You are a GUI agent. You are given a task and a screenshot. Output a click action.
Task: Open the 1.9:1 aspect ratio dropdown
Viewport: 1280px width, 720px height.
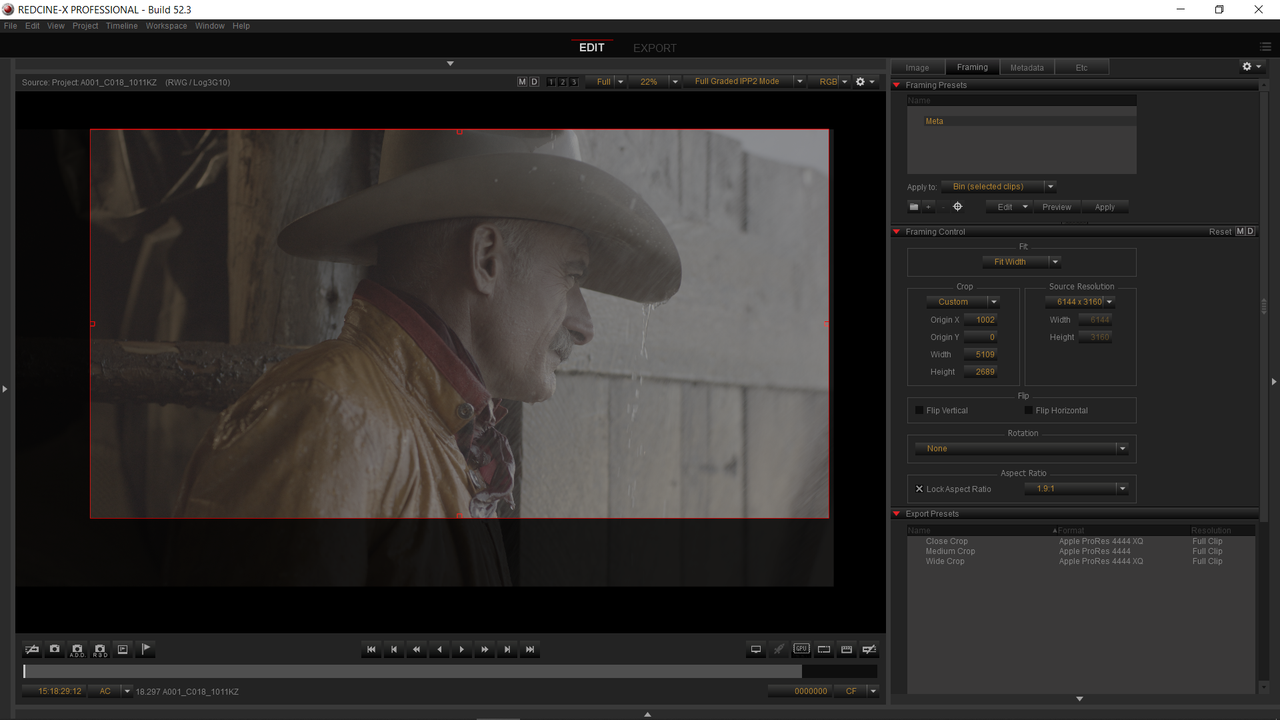[x=1076, y=489]
